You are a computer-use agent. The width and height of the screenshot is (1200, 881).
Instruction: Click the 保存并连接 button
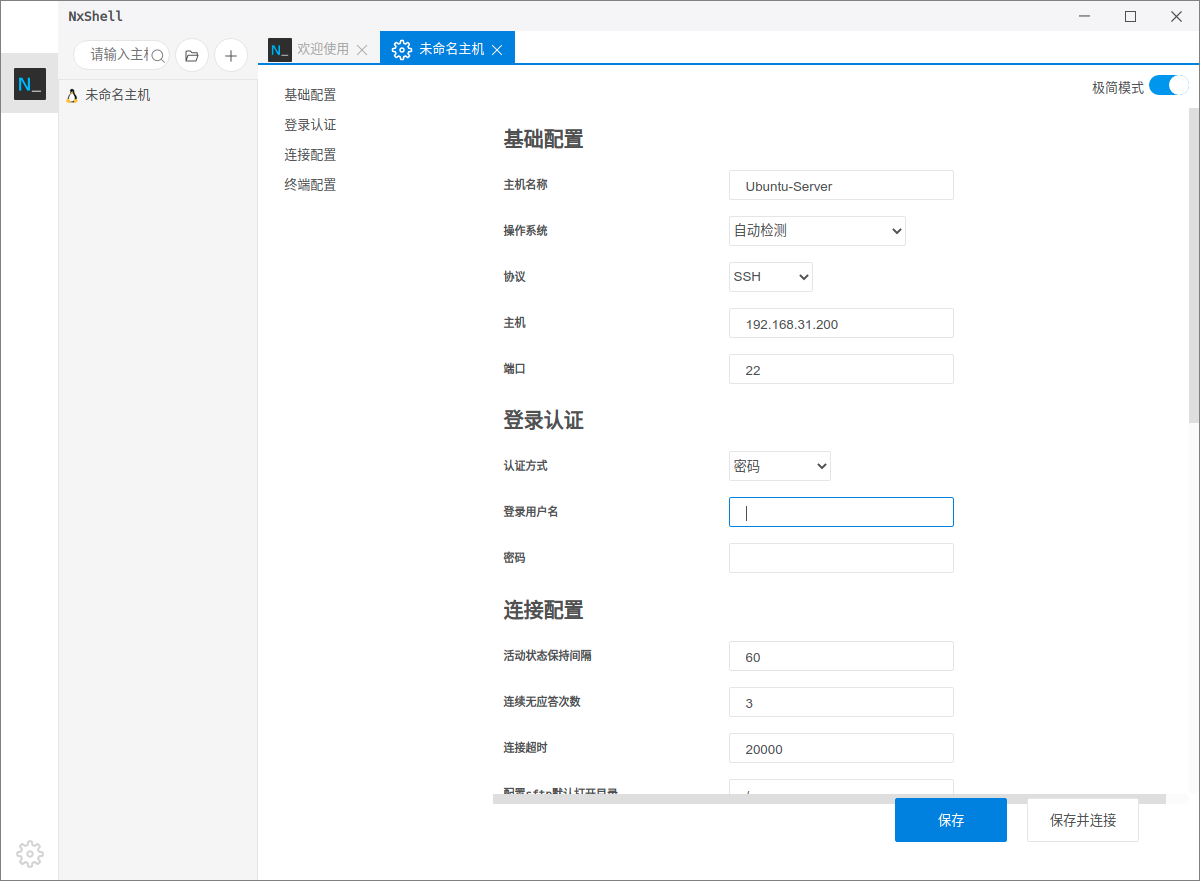tap(1082, 820)
